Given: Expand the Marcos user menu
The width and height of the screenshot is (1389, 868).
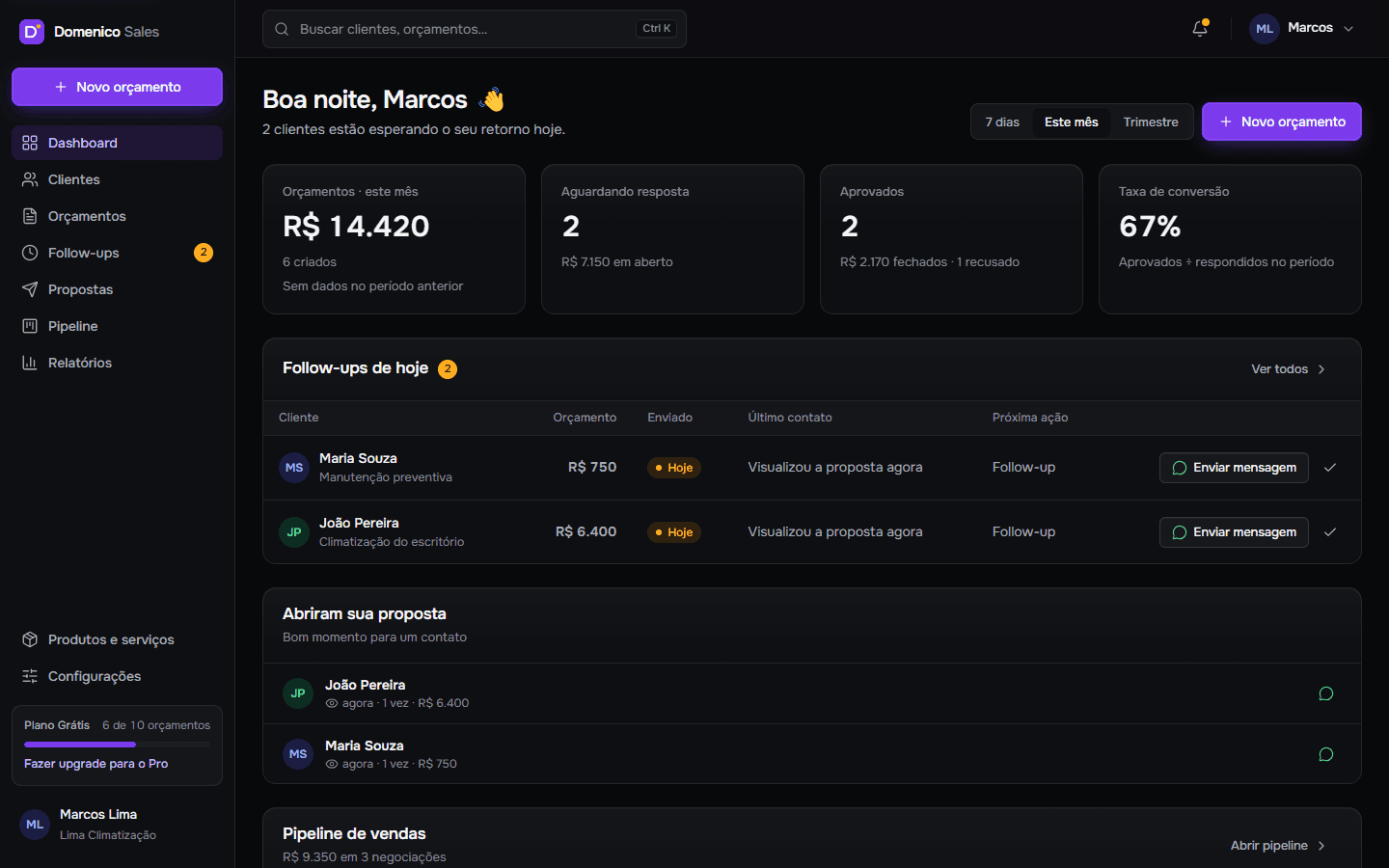Looking at the screenshot, I should click(x=1302, y=28).
